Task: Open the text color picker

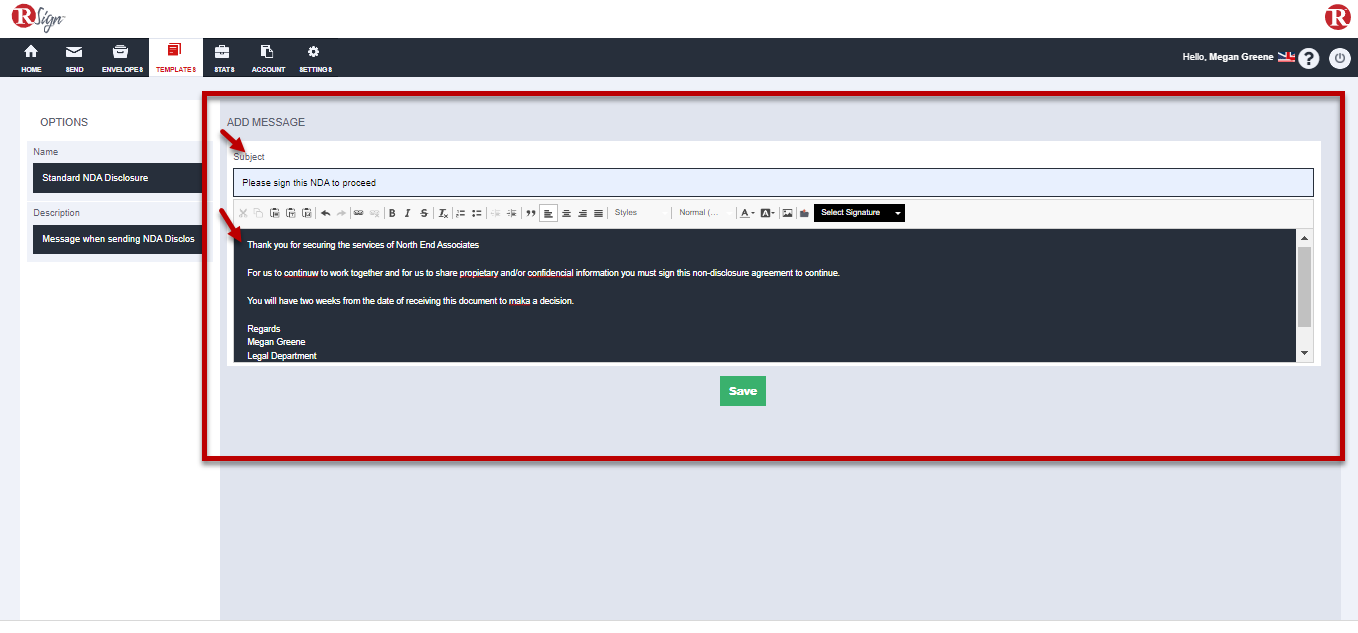Action: tap(747, 213)
